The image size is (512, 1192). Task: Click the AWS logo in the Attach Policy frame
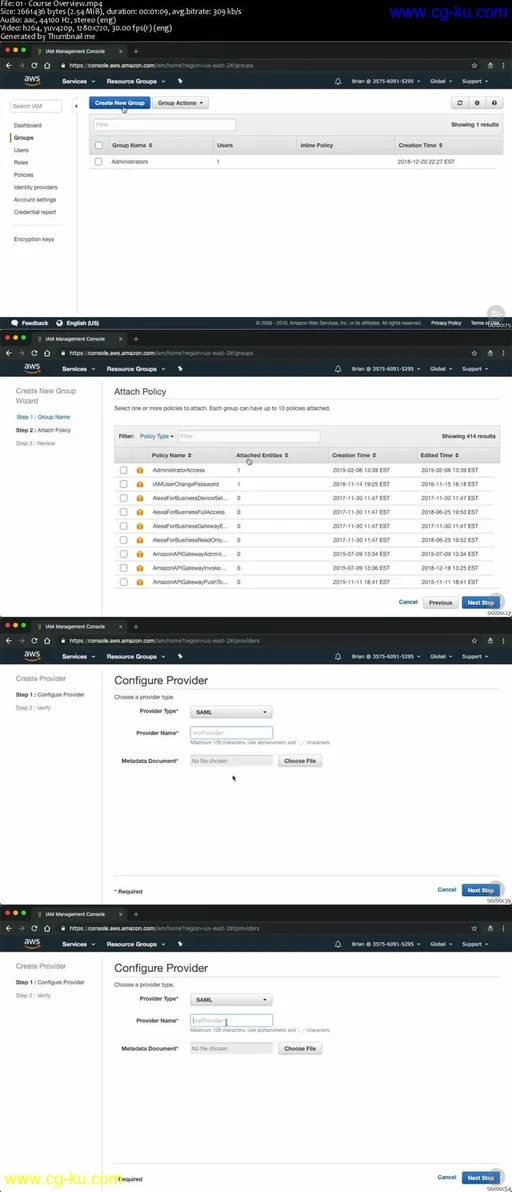coord(32,368)
